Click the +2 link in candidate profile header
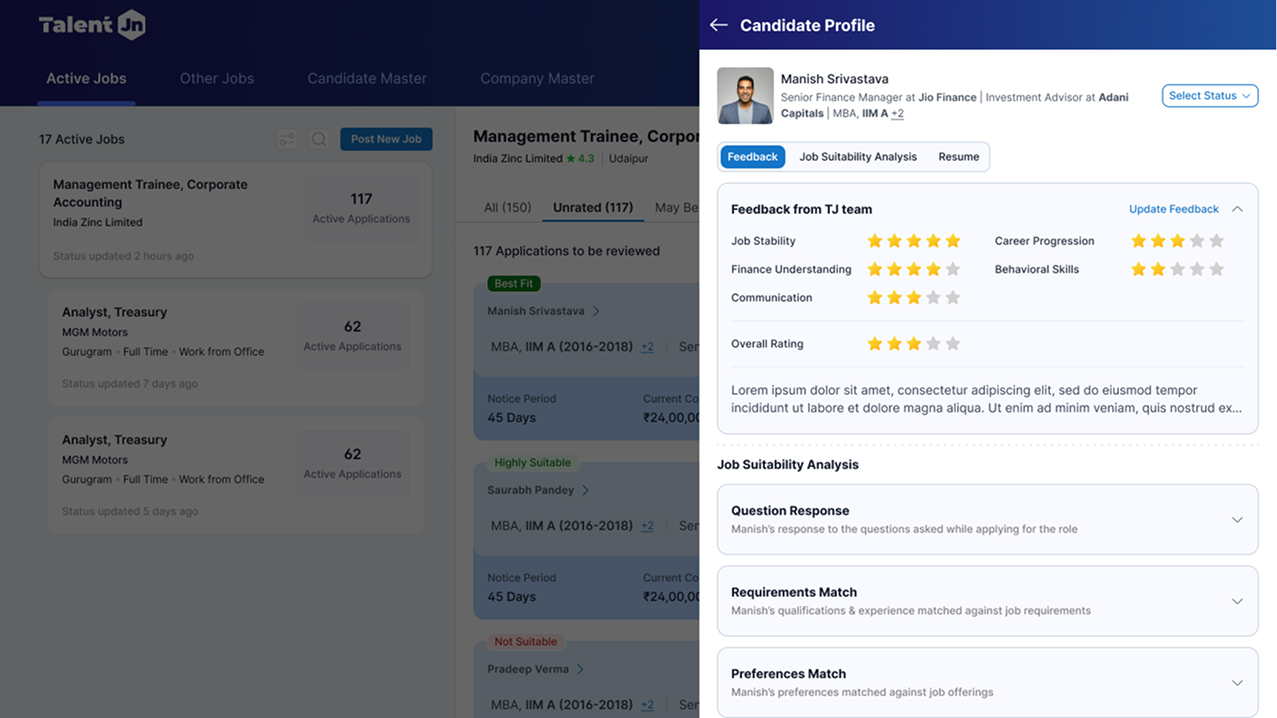The image size is (1277, 718). (x=897, y=113)
